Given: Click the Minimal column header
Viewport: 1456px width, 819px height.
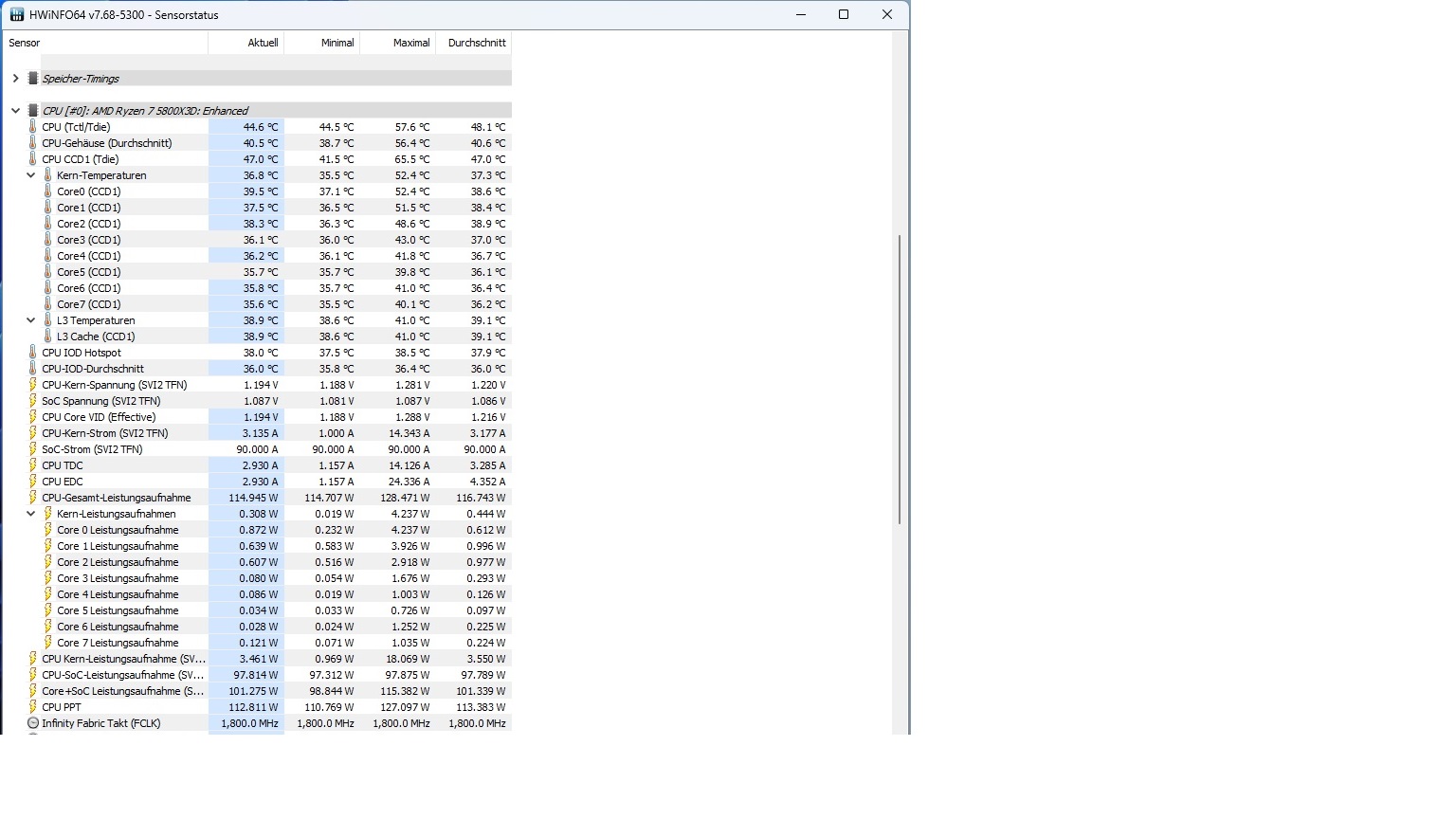Looking at the screenshot, I should 322,43.
